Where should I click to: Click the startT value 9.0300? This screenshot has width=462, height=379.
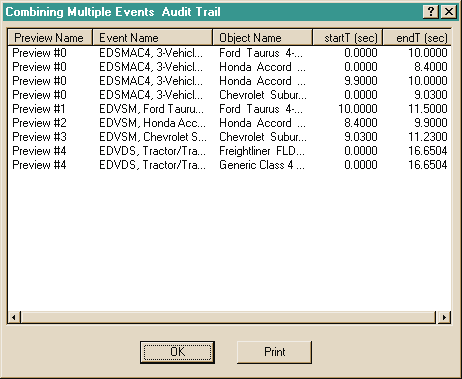tap(361, 137)
